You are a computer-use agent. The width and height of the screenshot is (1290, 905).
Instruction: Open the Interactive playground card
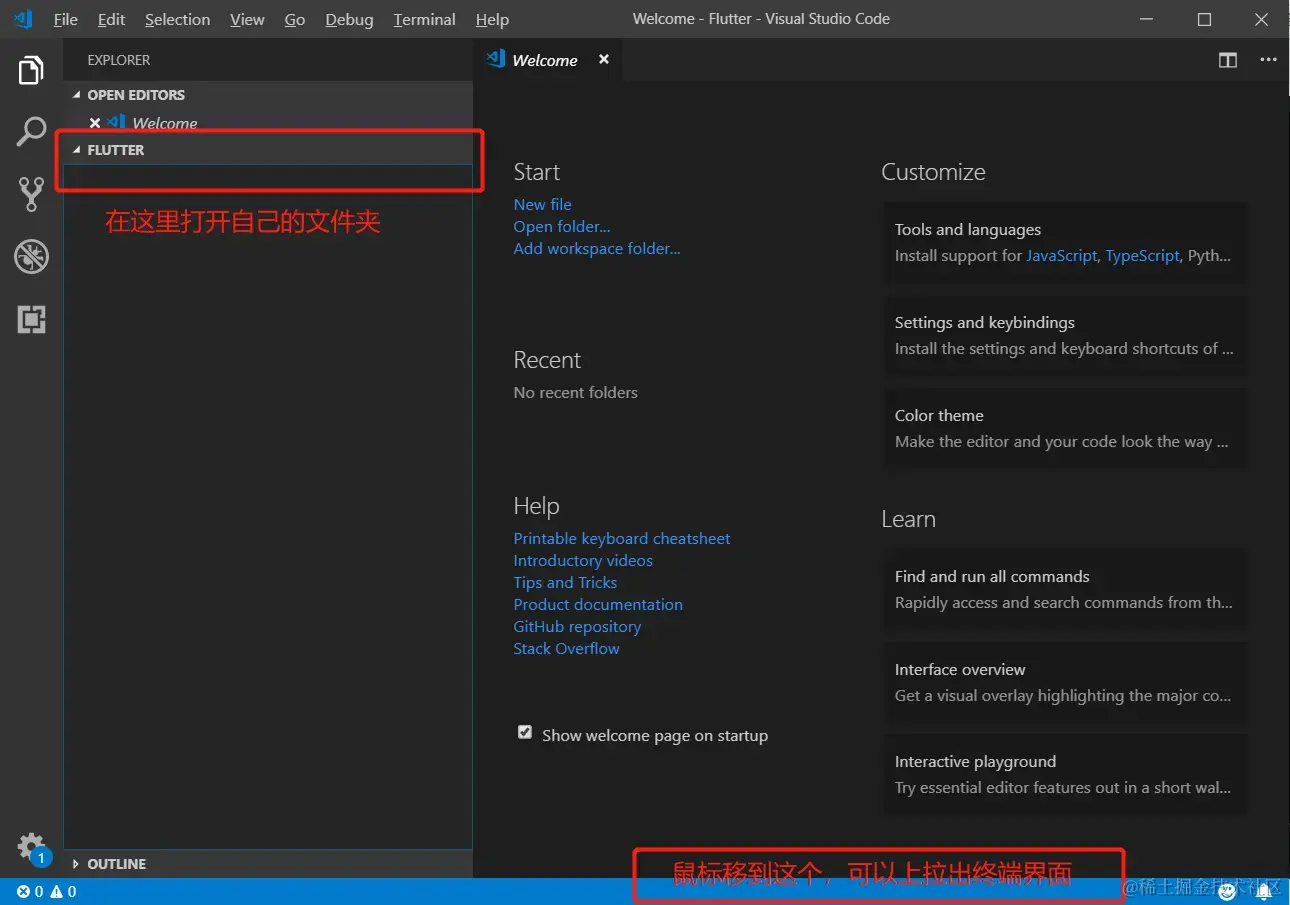1065,774
